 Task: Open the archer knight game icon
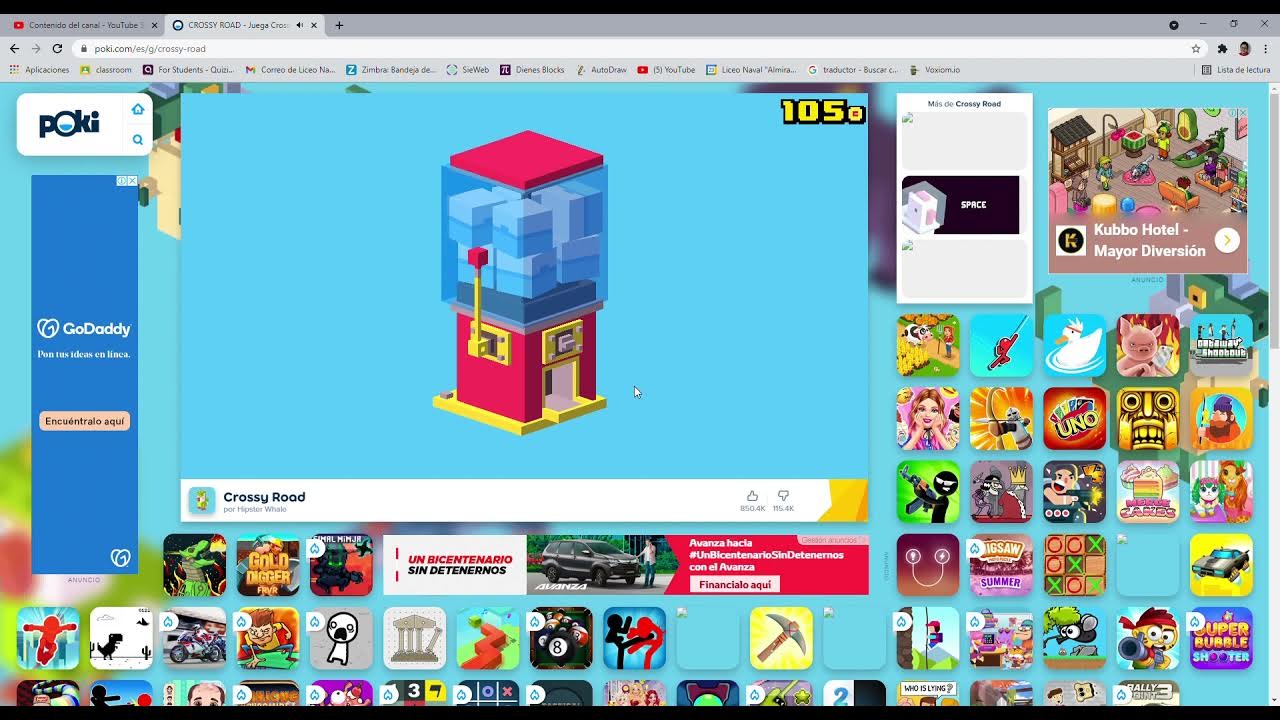point(1001,419)
